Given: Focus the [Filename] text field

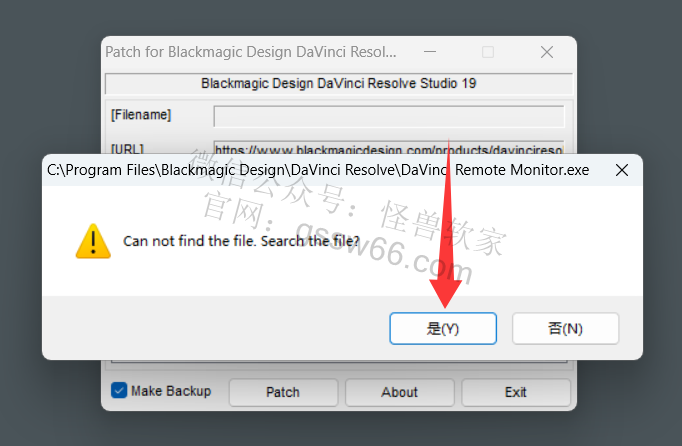Looking at the screenshot, I should 389,116.
